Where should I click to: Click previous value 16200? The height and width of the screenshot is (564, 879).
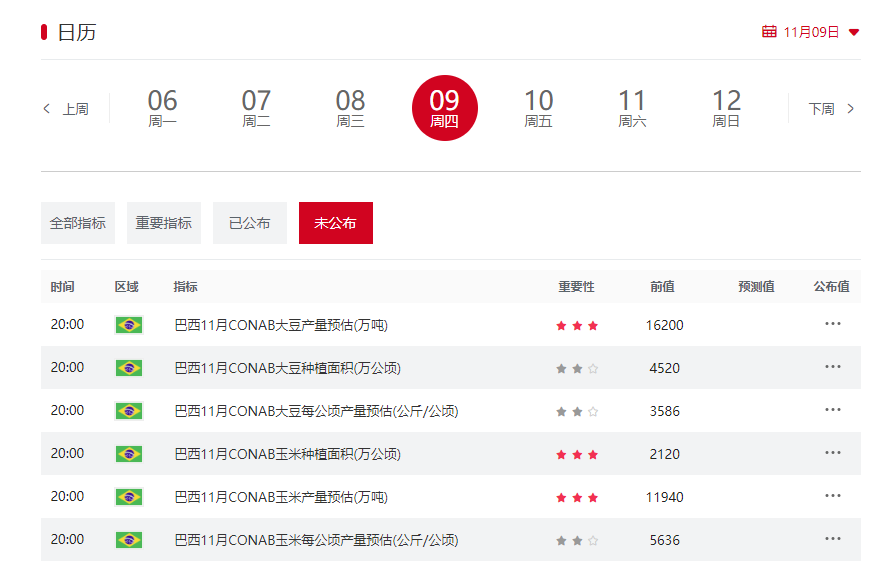click(x=664, y=325)
